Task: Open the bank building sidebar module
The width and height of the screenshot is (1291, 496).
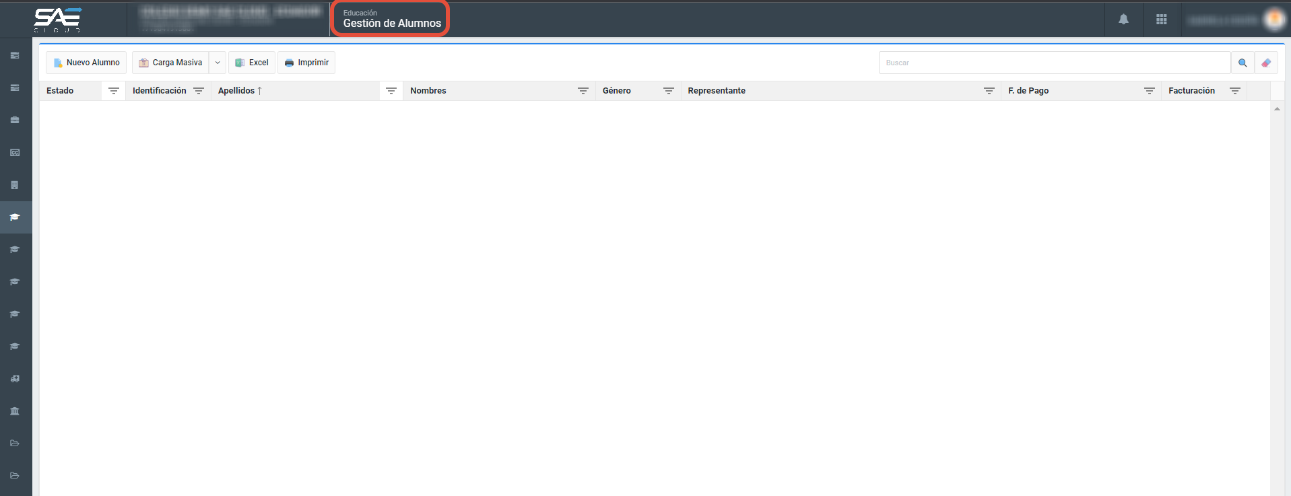Action: point(15,411)
